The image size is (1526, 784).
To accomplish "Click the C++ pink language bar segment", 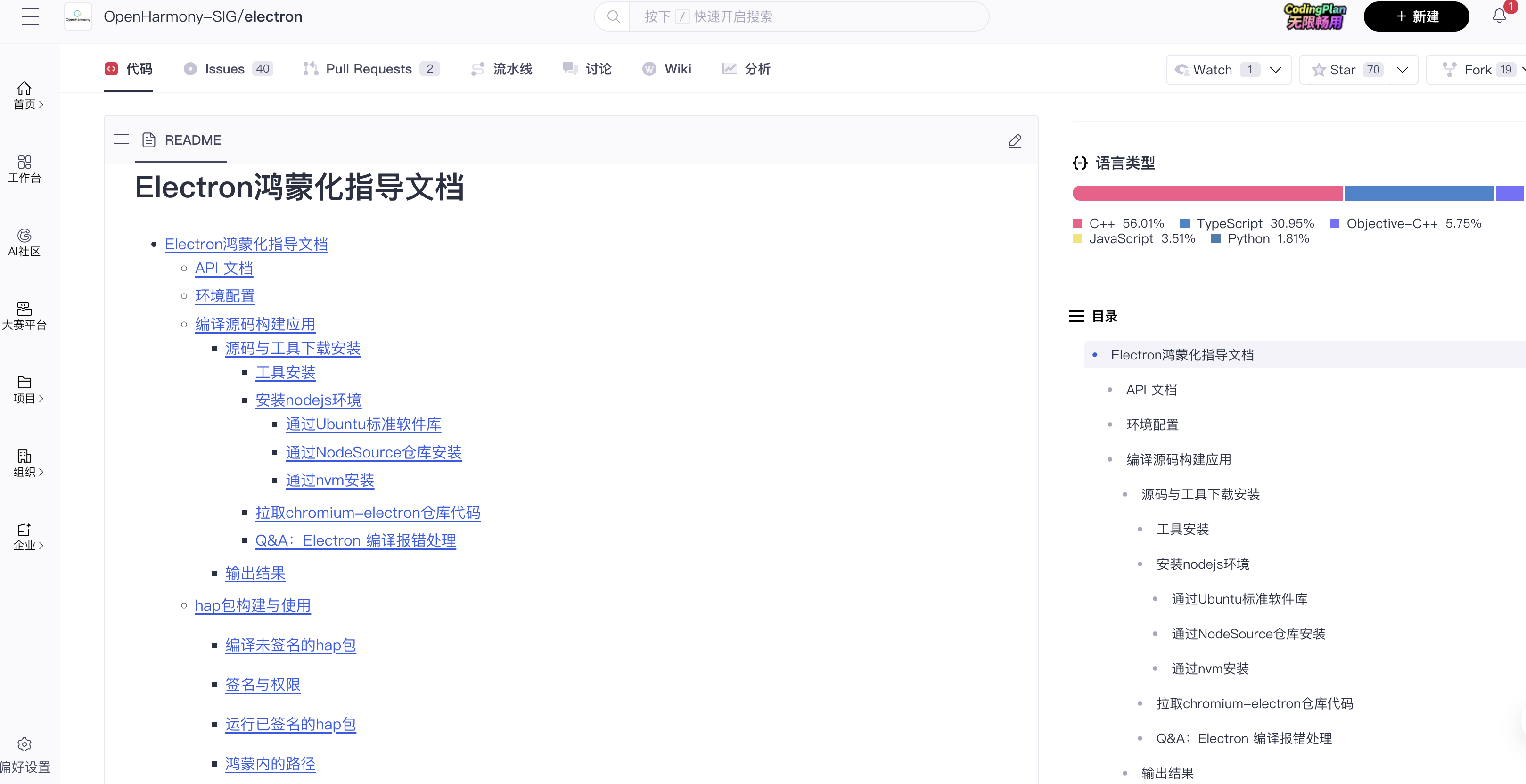I will pos(1207,193).
